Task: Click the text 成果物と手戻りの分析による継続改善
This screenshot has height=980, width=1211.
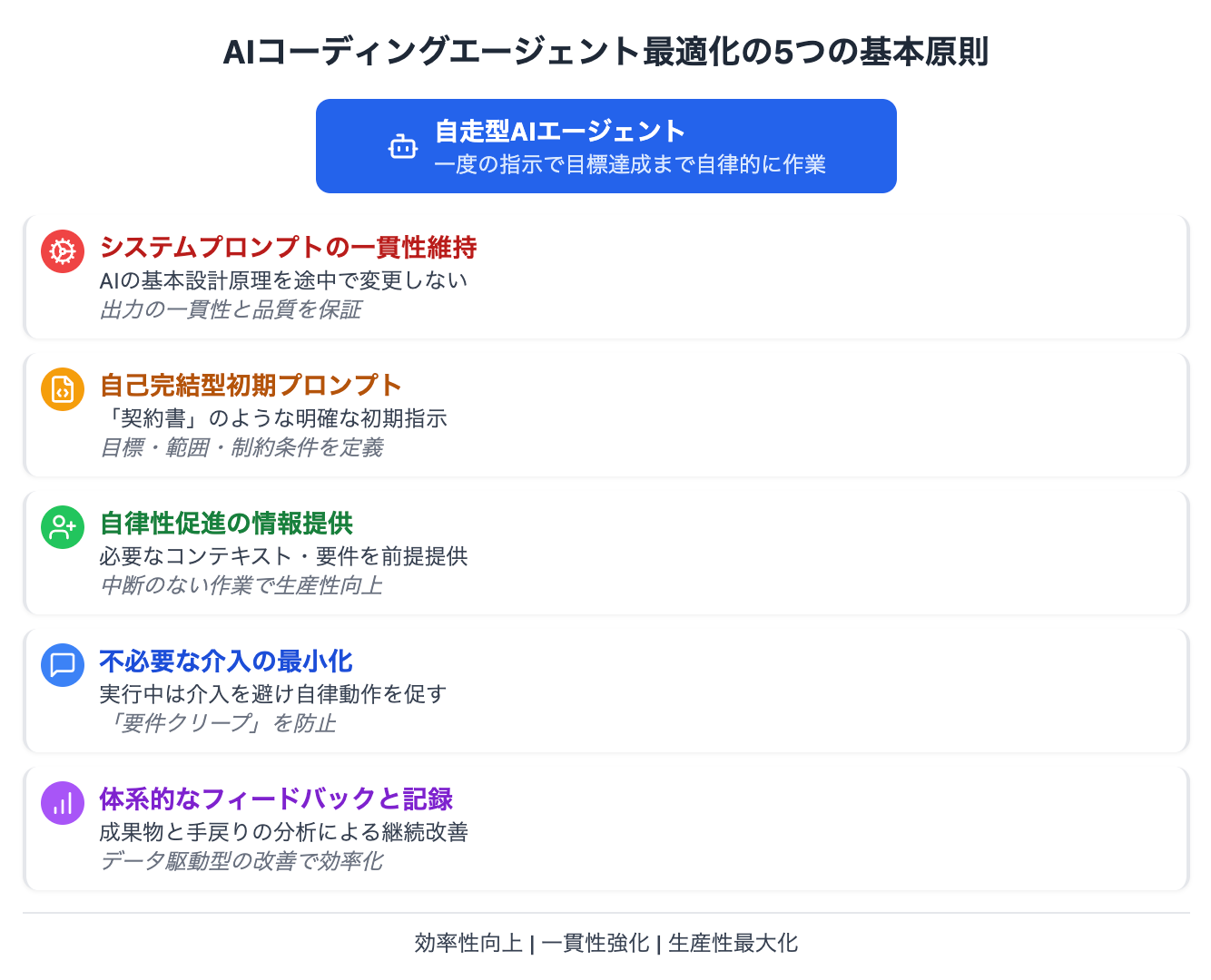Action: (283, 832)
